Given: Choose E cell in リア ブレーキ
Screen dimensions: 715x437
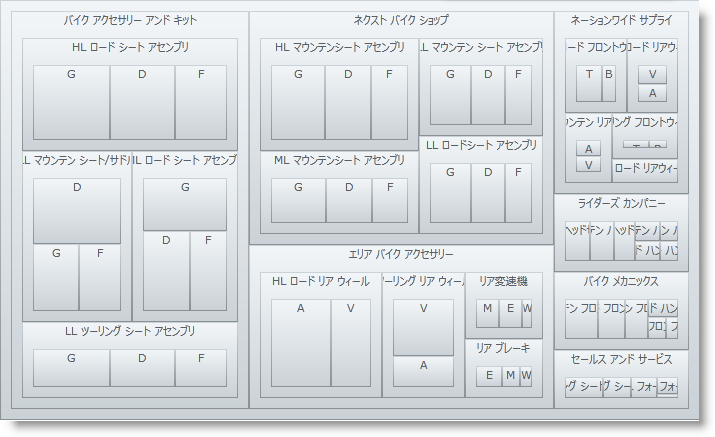Looking at the screenshot, I should click(x=489, y=376).
